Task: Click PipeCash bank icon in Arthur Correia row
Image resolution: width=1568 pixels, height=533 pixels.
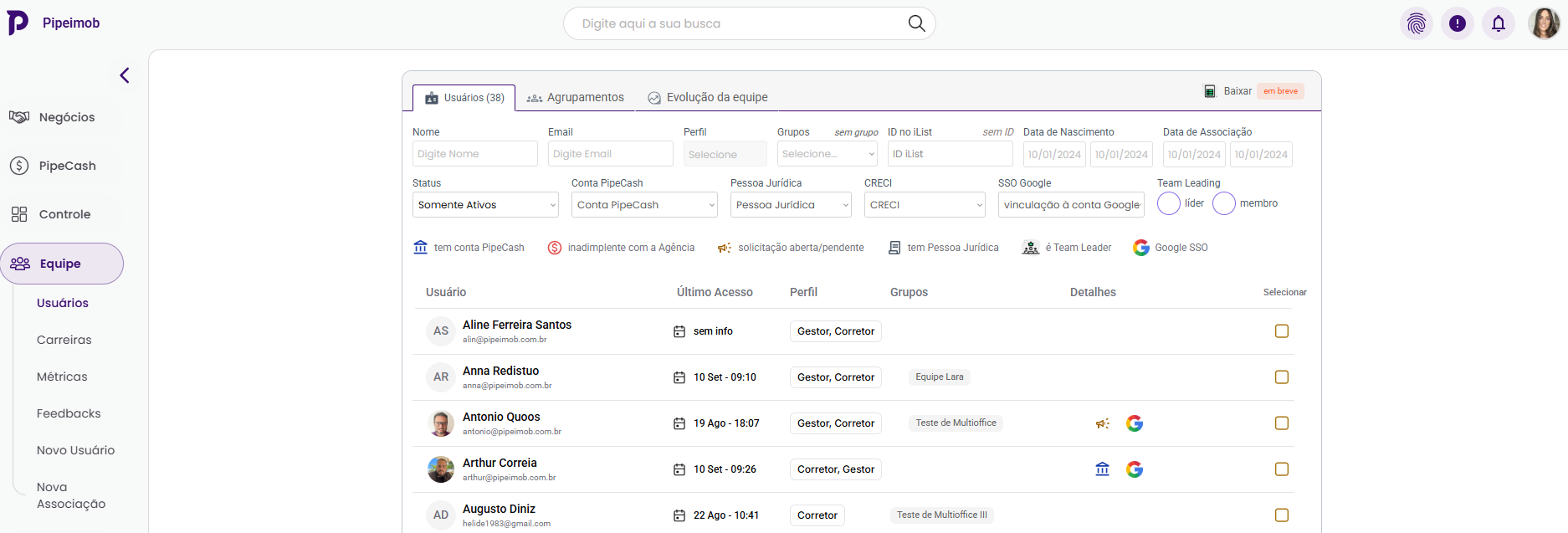Action: [x=1102, y=469]
